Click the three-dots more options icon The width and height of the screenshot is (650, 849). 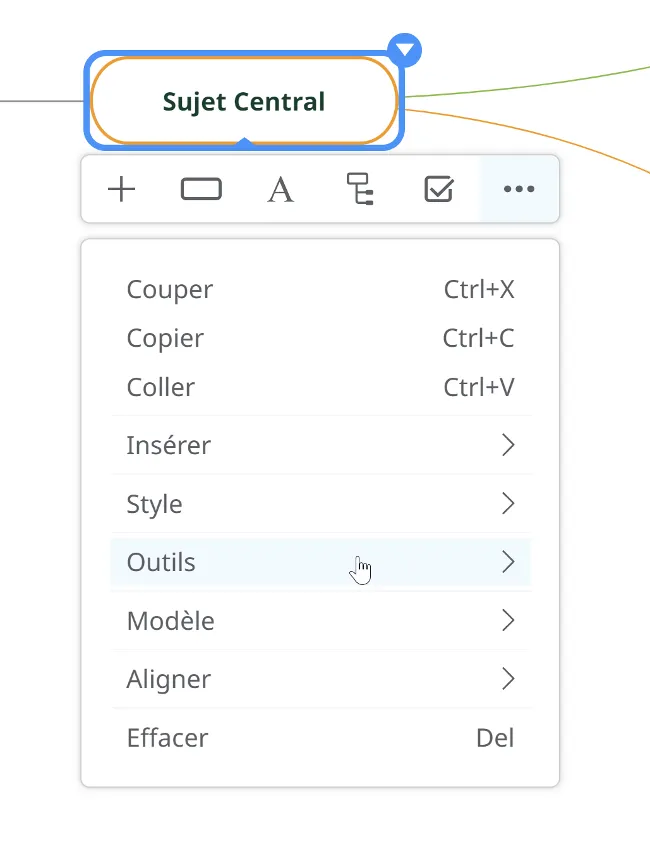click(x=519, y=189)
